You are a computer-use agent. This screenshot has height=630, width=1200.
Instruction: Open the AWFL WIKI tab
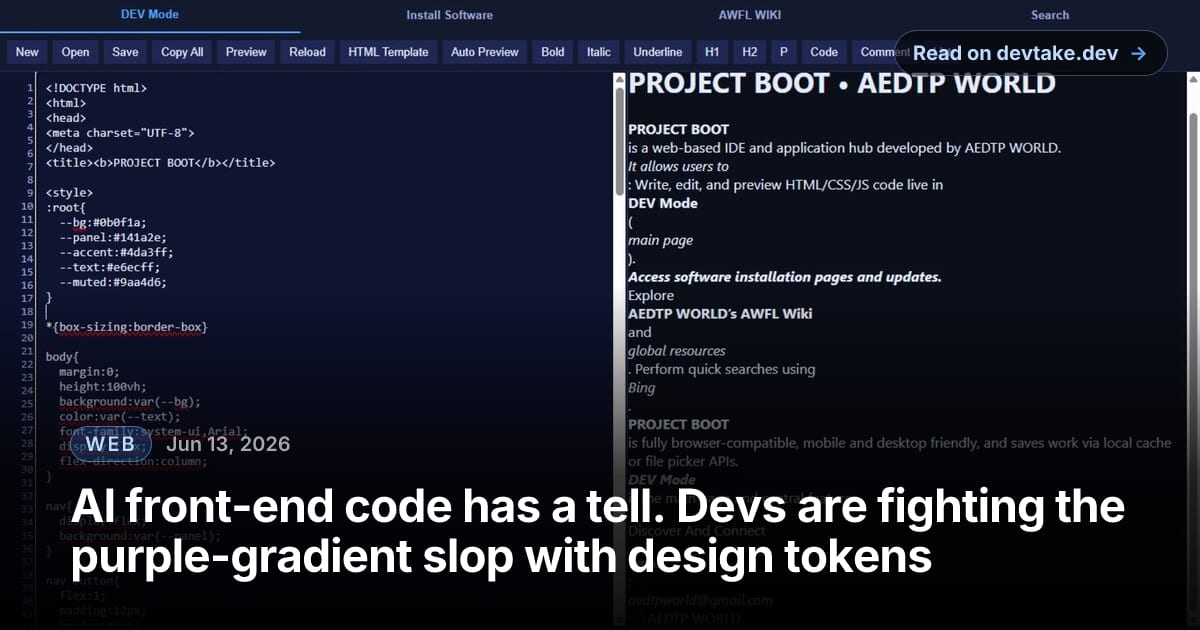tap(750, 15)
